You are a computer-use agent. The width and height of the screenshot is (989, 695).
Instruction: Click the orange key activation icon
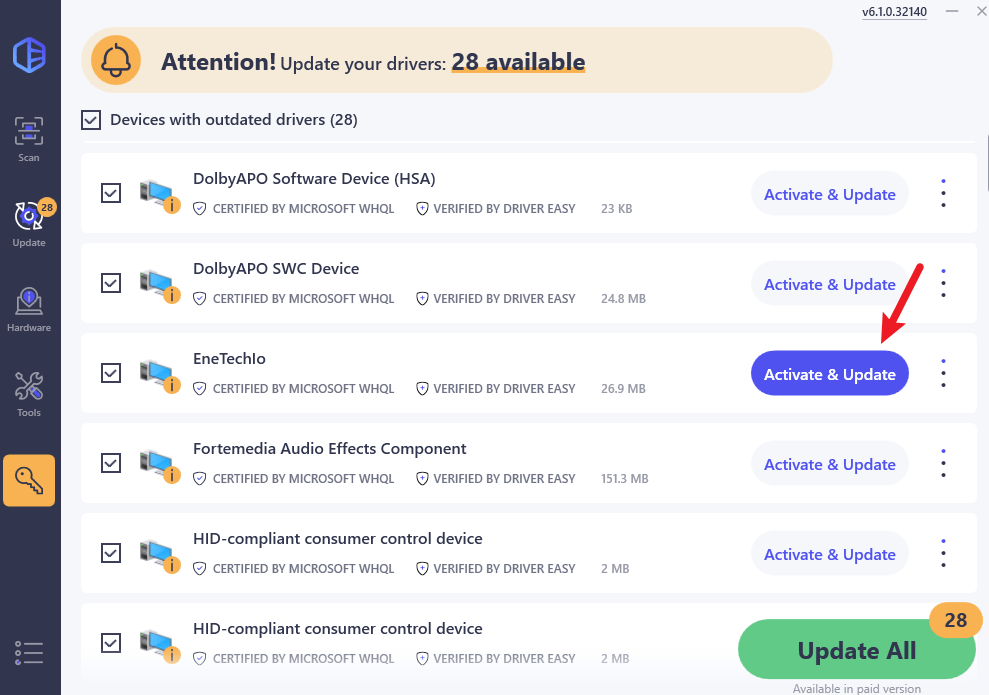click(x=29, y=481)
